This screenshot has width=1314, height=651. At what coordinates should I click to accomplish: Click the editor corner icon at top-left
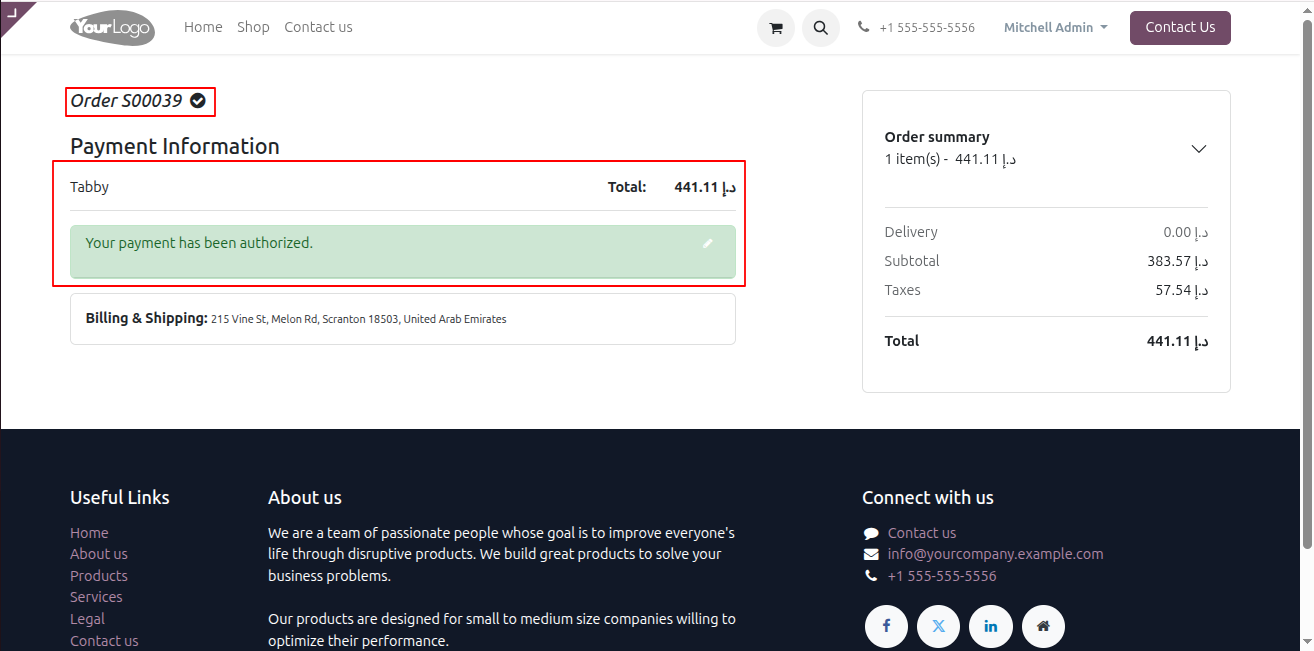coord(13,12)
